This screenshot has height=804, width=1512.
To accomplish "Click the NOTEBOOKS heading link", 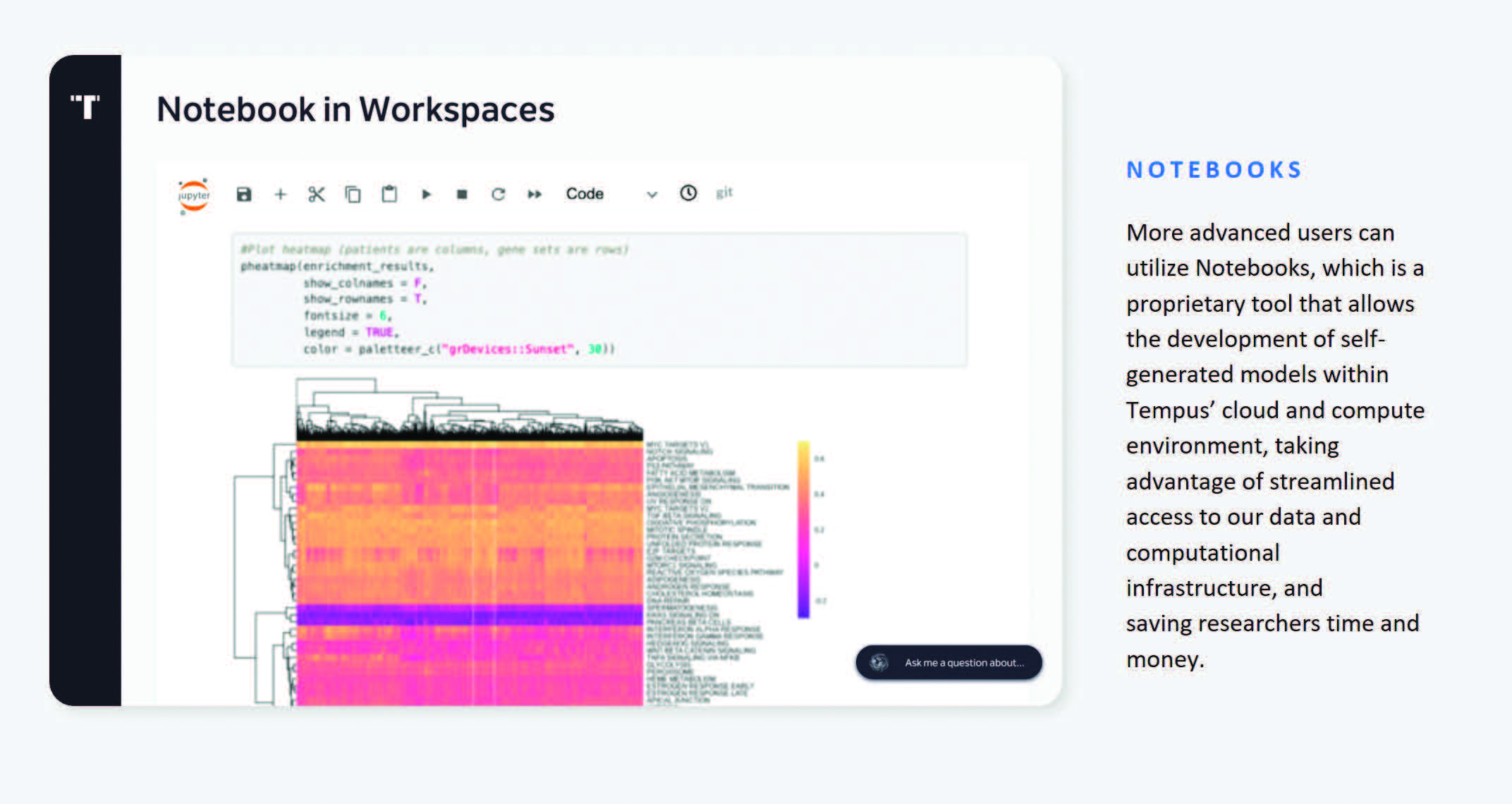I will click(x=1214, y=170).
